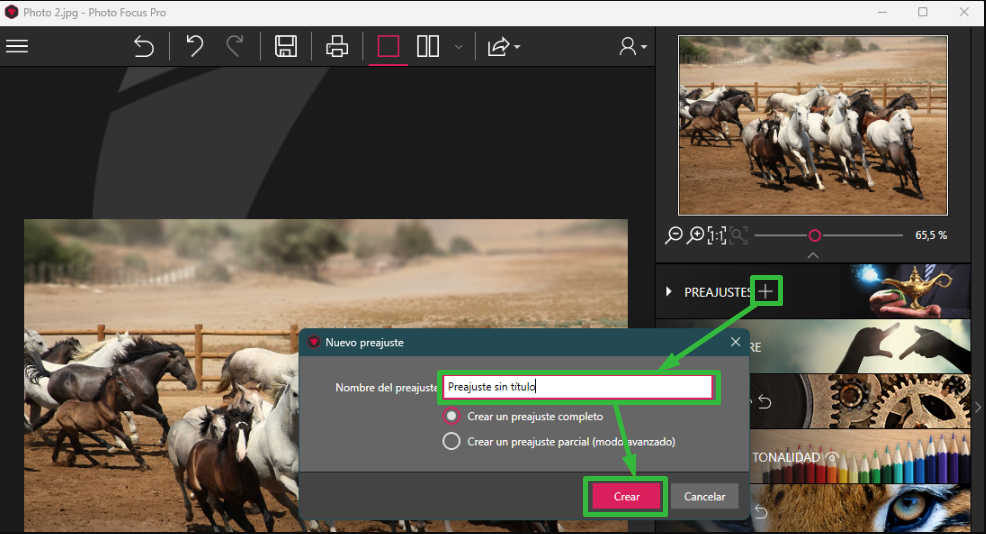Open the view mode dropdown arrow
This screenshot has width=986, height=534.
(458, 47)
